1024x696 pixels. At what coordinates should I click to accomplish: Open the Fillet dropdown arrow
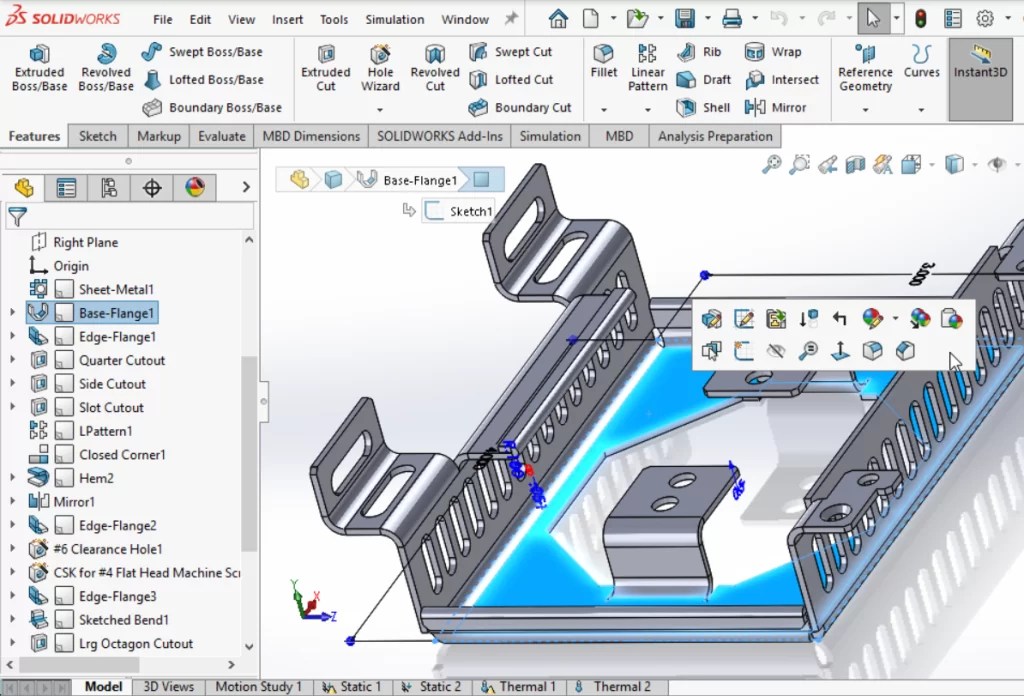click(603, 110)
